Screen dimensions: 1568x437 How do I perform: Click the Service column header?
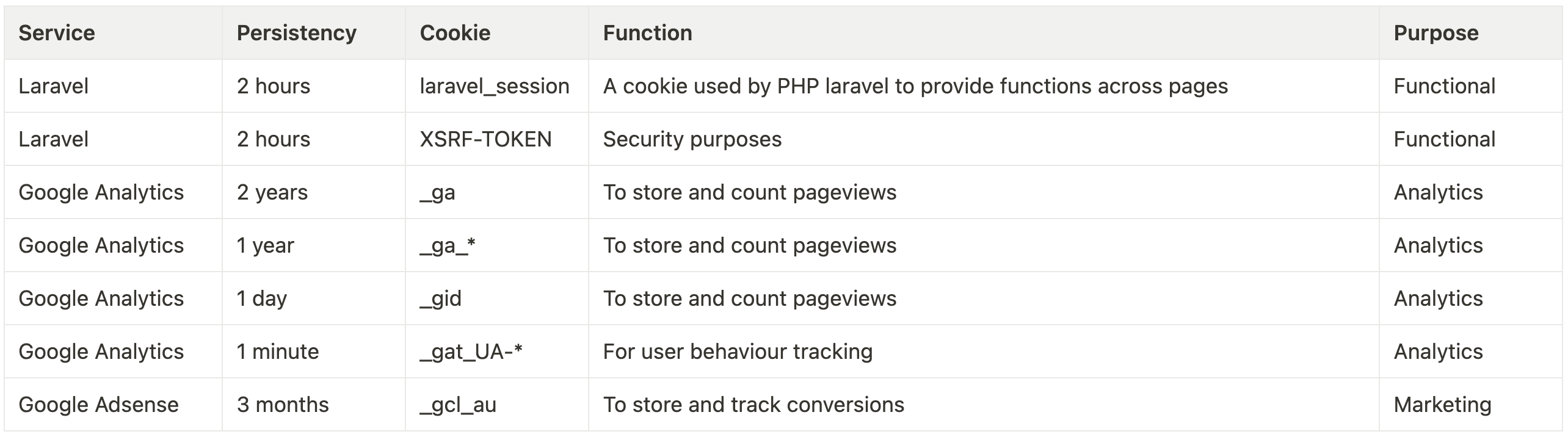[57, 33]
